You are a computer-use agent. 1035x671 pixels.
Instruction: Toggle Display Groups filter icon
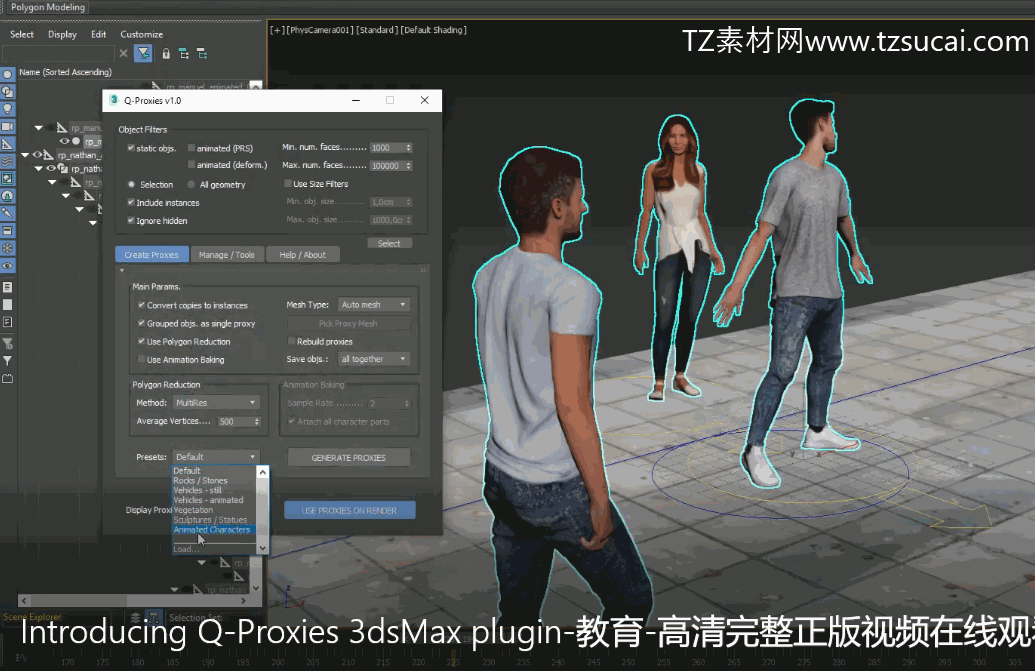click(x=7, y=179)
